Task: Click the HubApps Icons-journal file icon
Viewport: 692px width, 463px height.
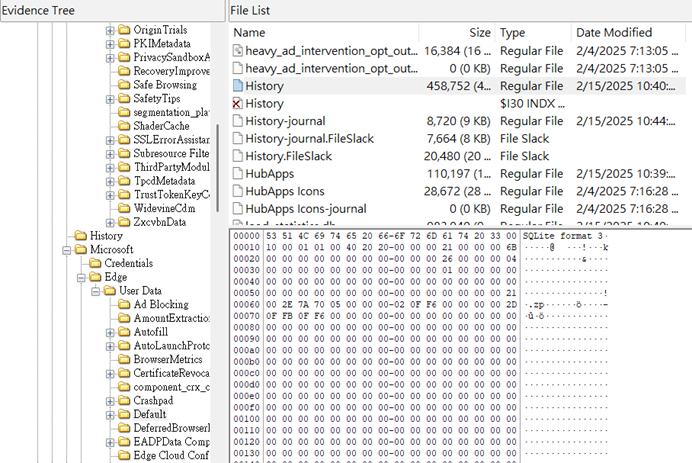Action: [237, 209]
